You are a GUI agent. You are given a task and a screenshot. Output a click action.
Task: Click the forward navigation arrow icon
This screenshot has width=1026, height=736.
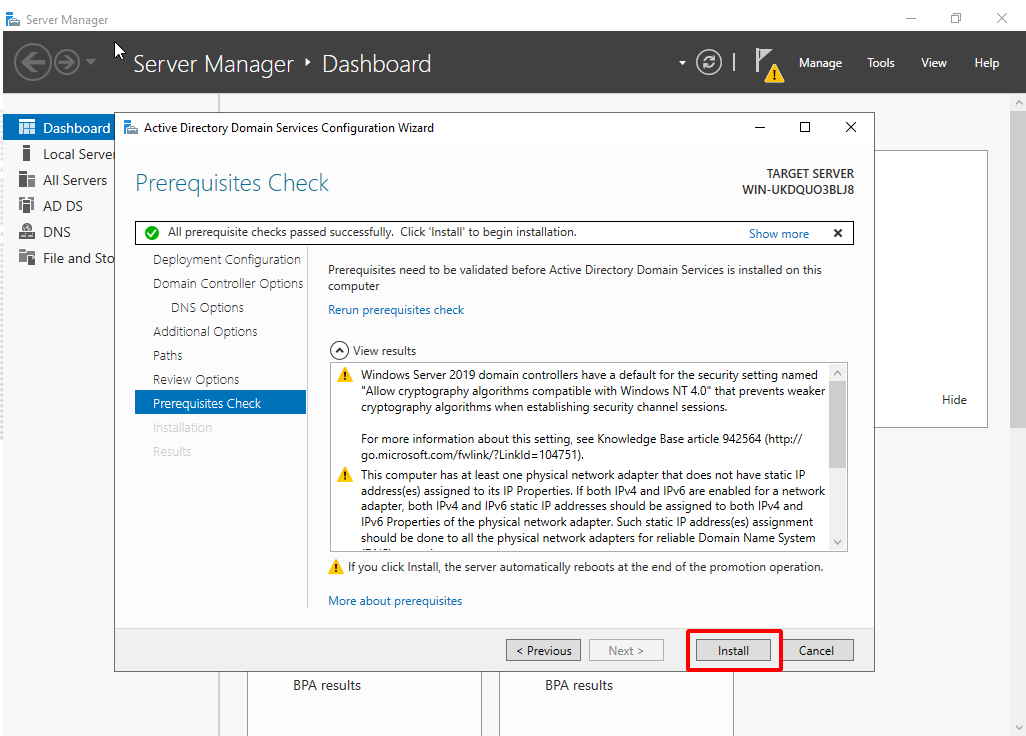coord(67,62)
